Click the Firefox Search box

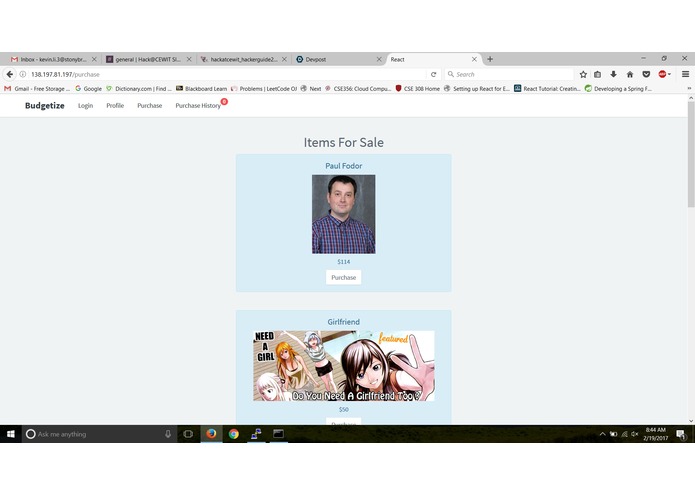510,74
